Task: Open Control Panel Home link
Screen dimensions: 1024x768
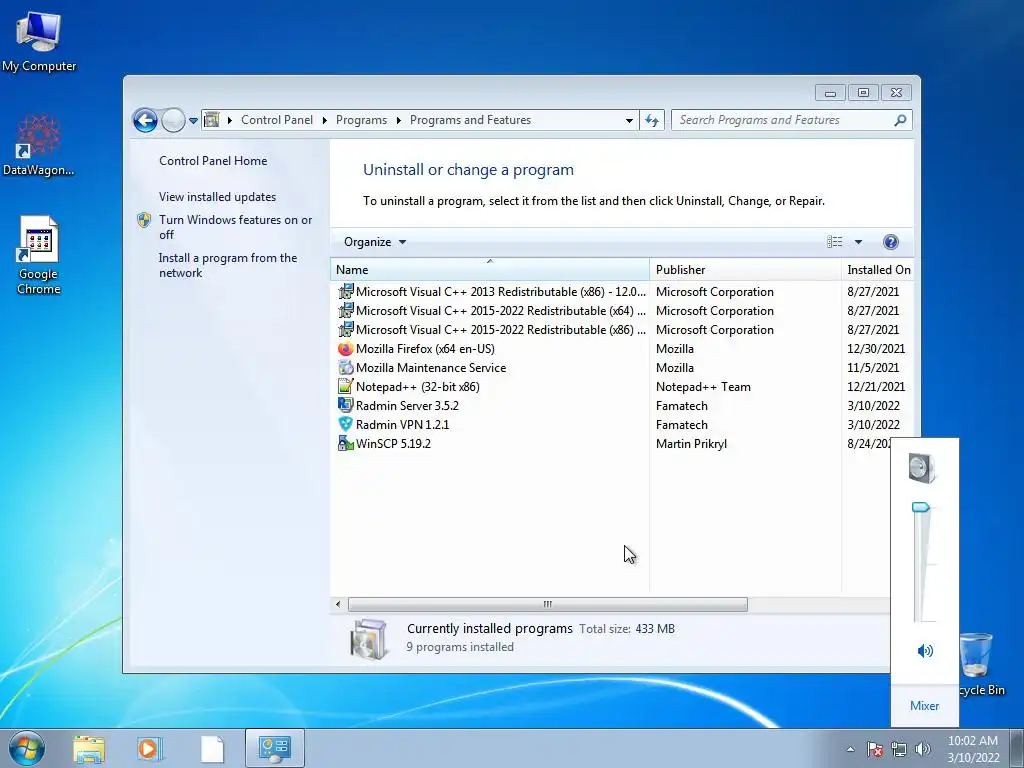Action: pyautogui.click(x=213, y=161)
